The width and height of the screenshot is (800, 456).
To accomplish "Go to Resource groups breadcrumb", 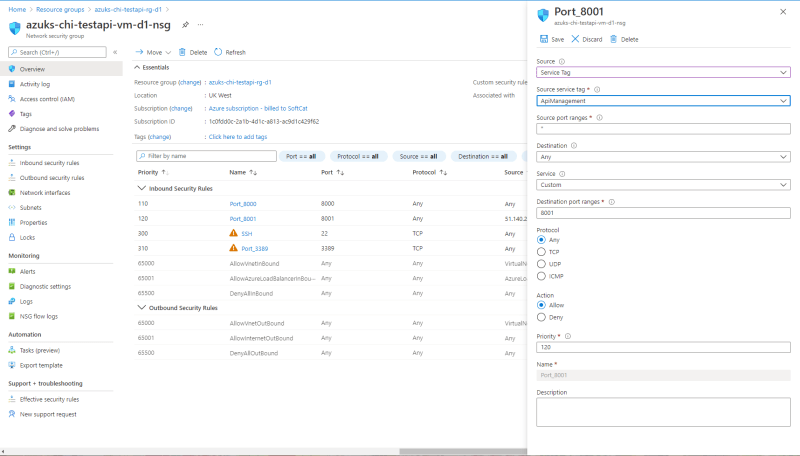I will click(60, 9).
